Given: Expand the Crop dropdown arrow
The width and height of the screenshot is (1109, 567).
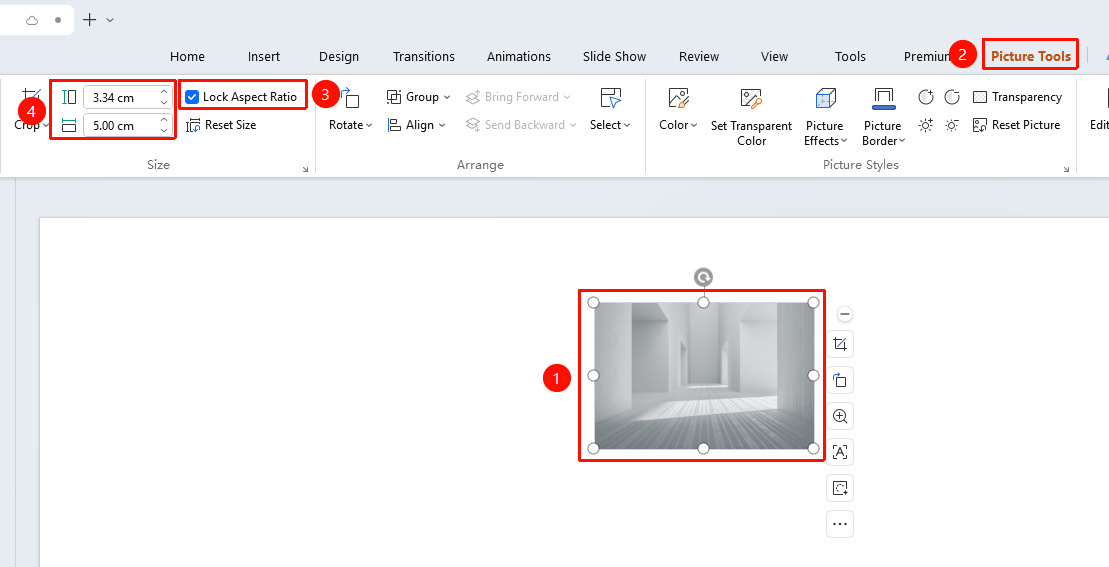Looking at the screenshot, I should pyautogui.click(x=45, y=125).
